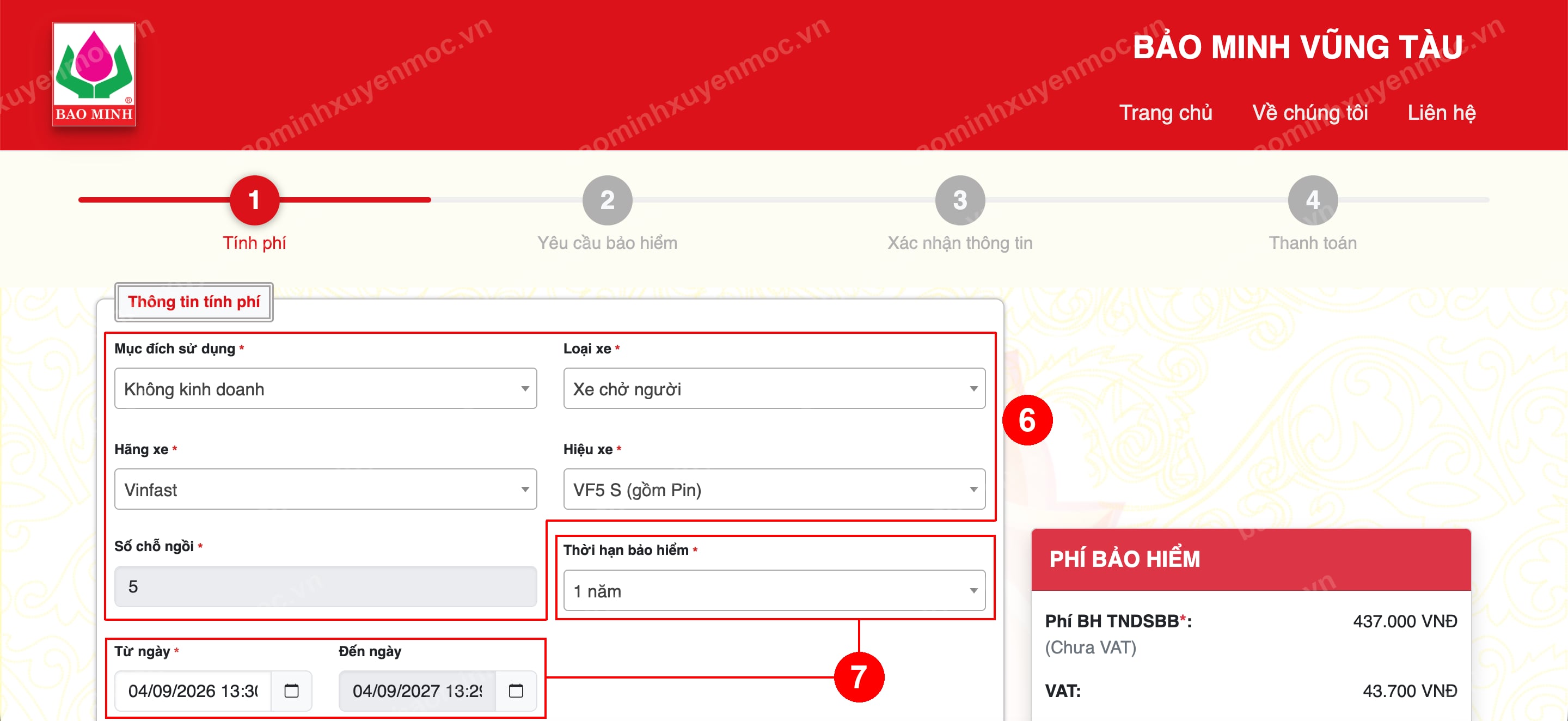Click the Tính phí step label
This screenshot has height=721, width=1568.
coord(254,243)
